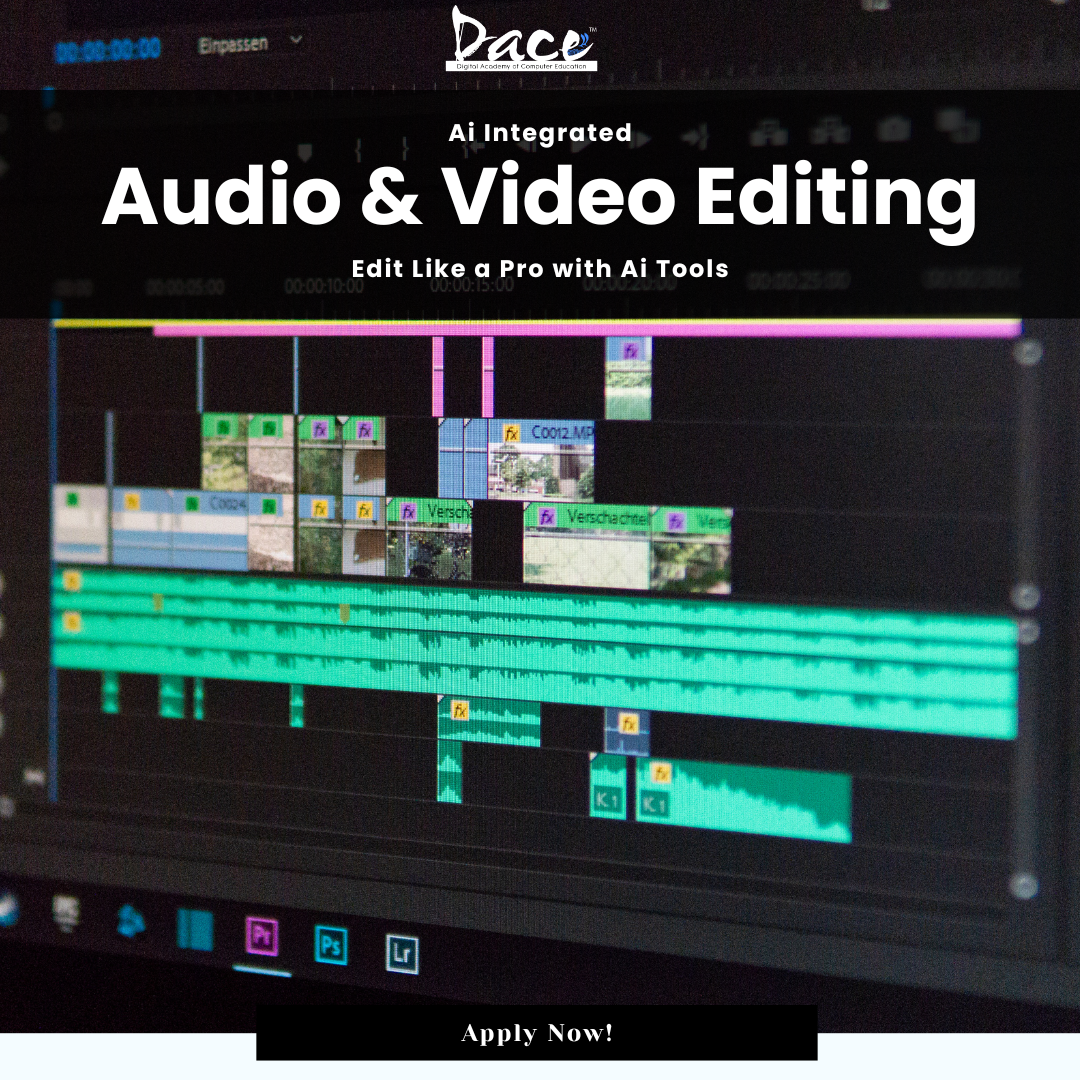Screen dimensions: 1080x1080
Task: Click the 00:00:05:00 mark on the time ruler
Action: coord(185,286)
